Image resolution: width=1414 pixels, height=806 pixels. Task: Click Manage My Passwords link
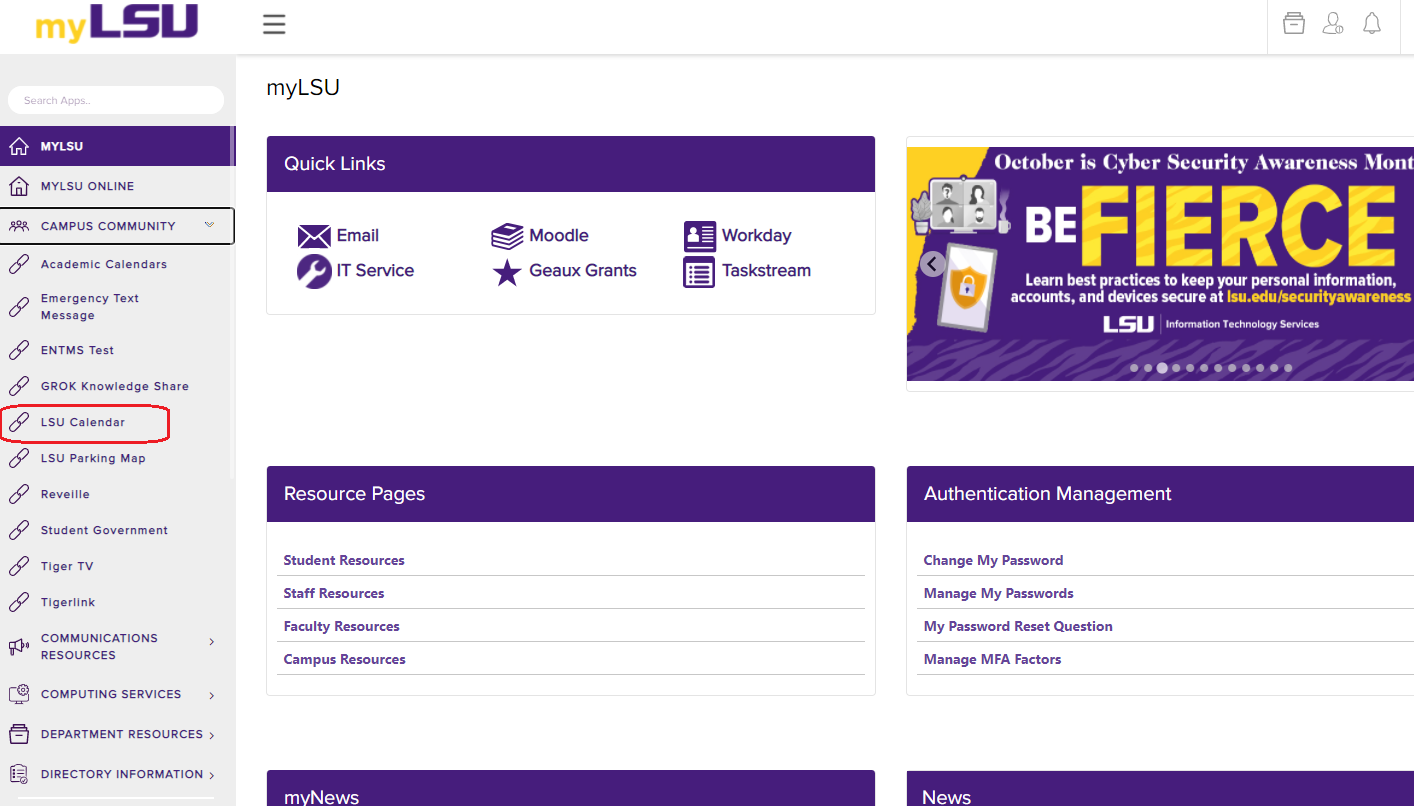[998, 593]
